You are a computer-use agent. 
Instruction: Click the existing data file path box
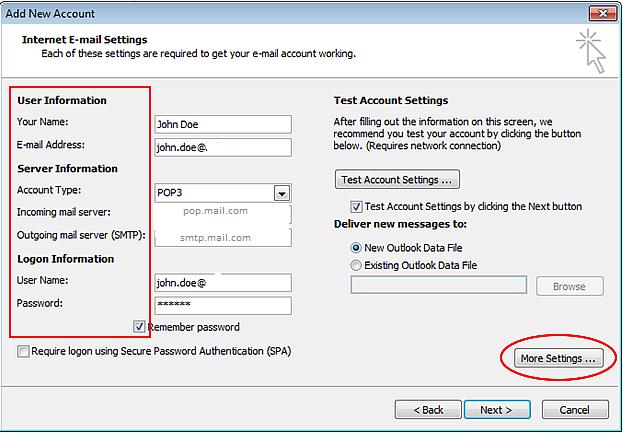pyautogui.click(x=438, y=286)
